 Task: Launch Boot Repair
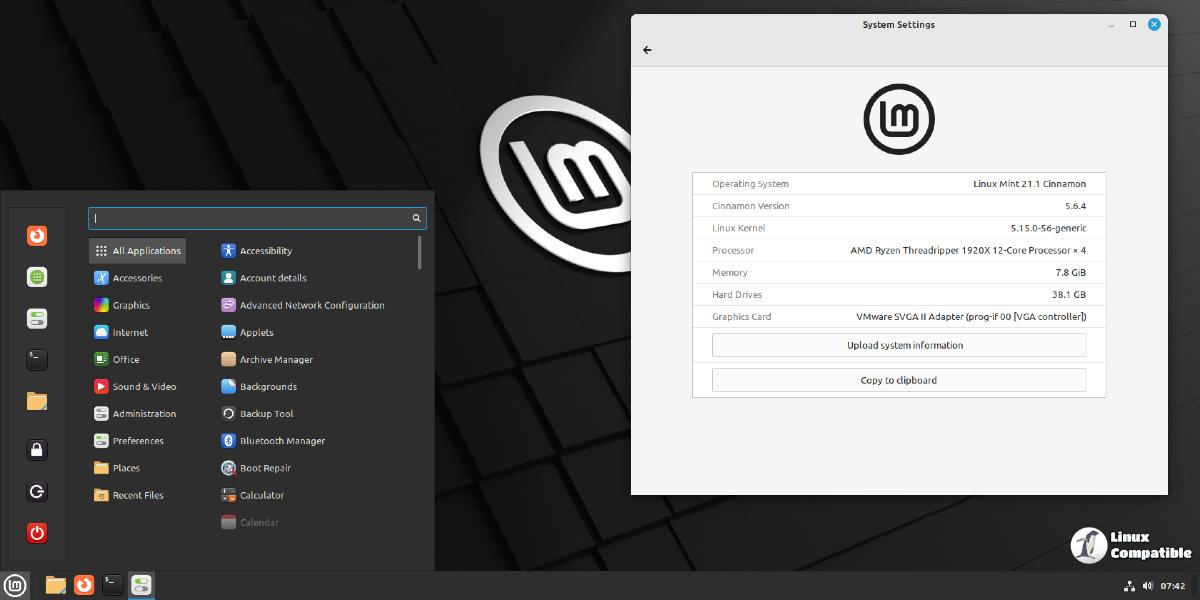(256, 467)
